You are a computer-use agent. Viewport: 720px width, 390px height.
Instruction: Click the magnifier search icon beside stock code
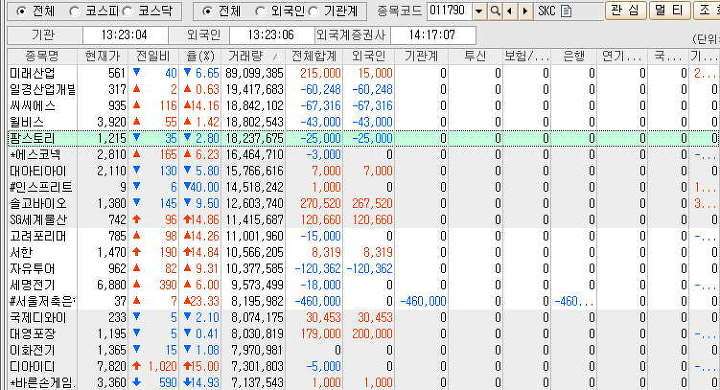point(495,11)
